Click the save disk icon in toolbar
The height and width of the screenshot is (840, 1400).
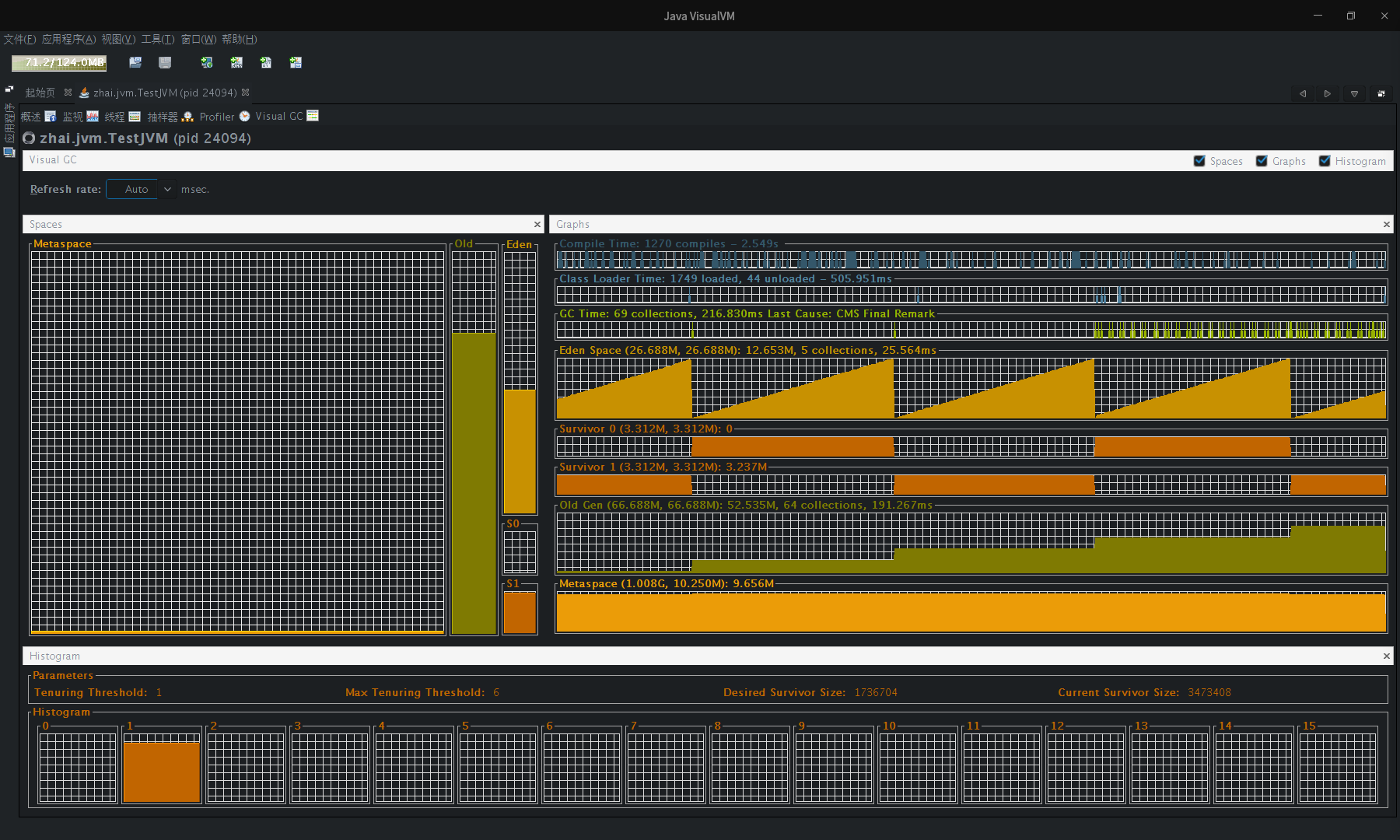(165, 62)
